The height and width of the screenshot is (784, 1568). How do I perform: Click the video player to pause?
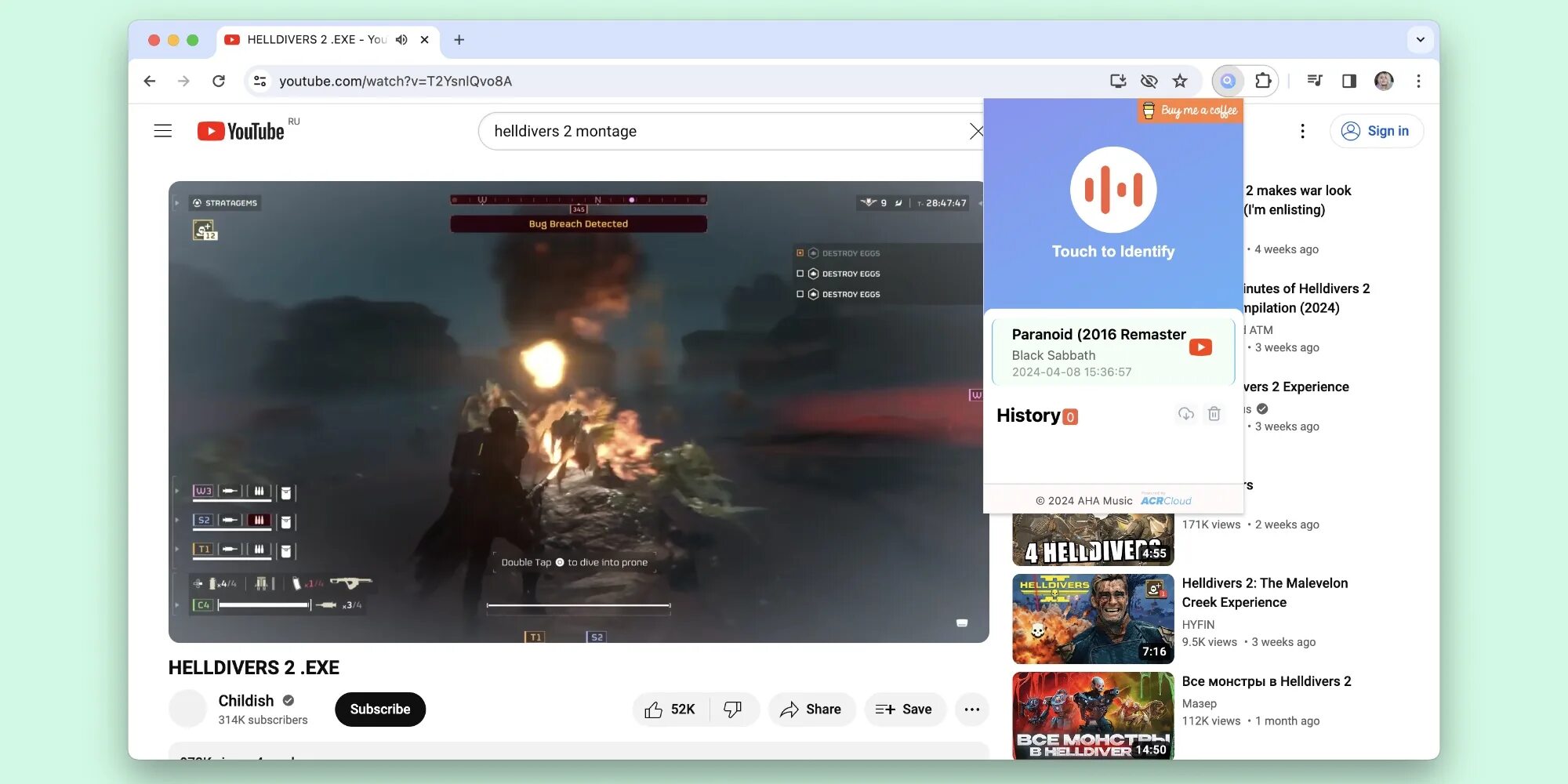click(x=579, y=412)
